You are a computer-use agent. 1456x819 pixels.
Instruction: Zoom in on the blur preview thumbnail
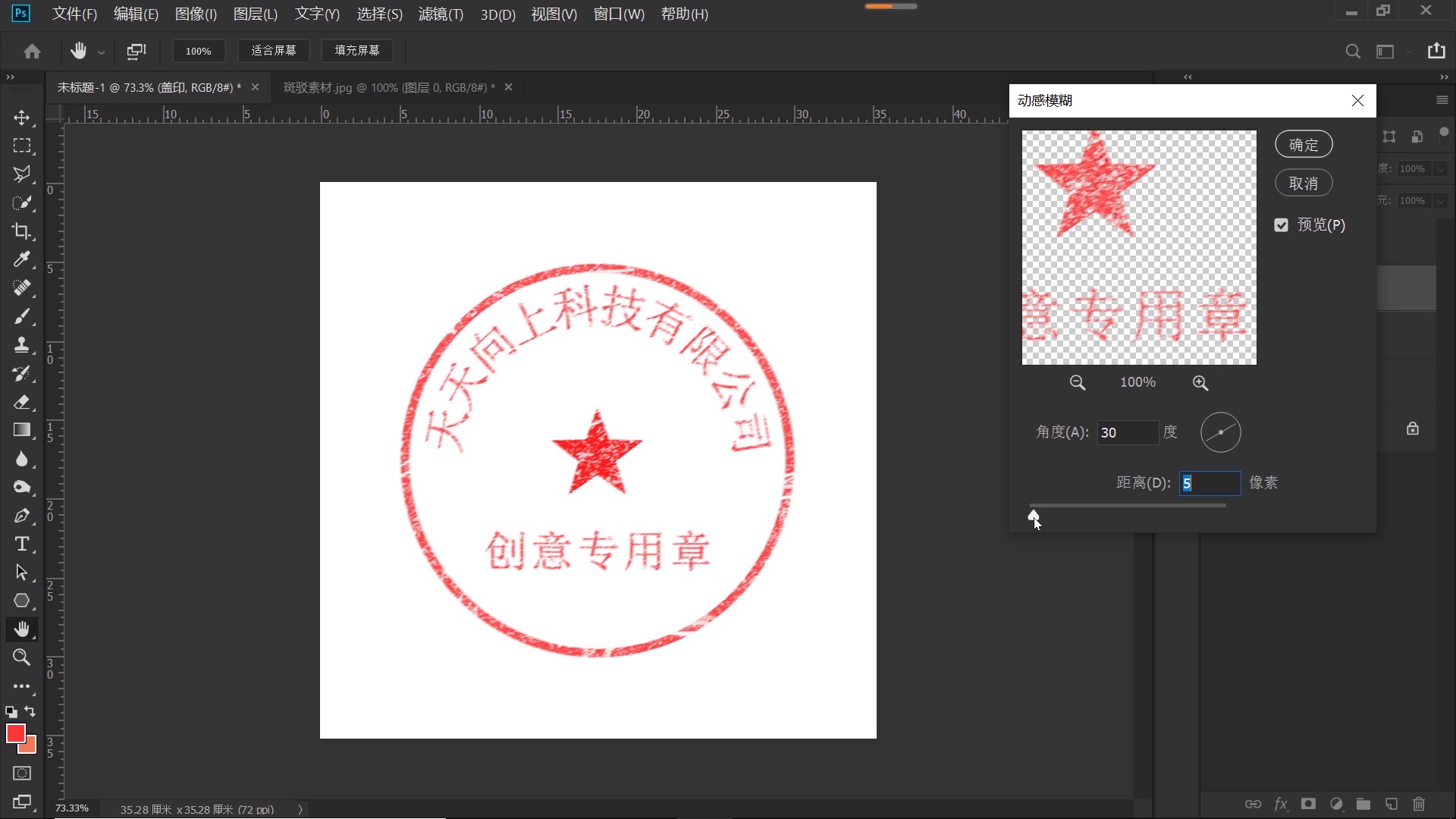[x=1200, y=382]
